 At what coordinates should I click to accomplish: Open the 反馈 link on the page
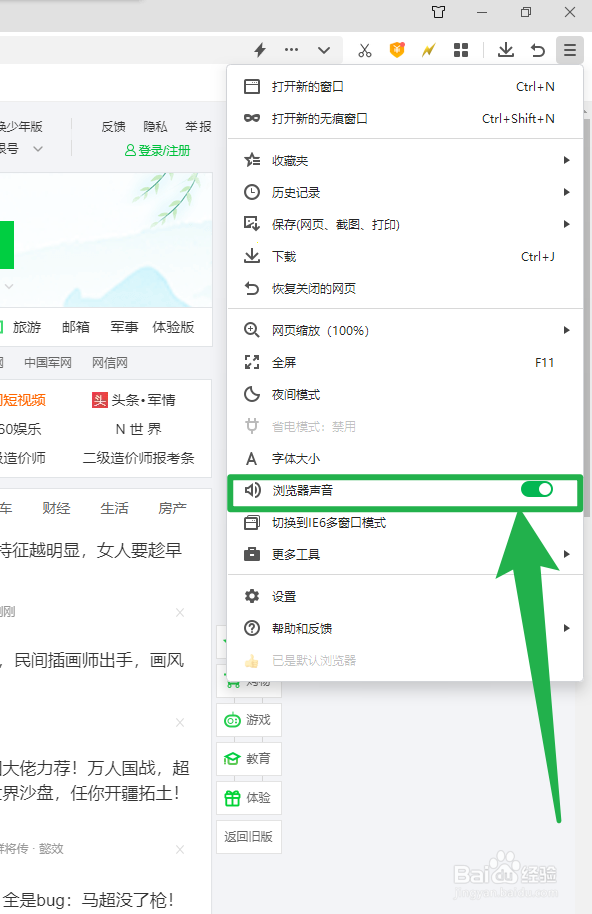pyautogui.click(x=114, y=126)
